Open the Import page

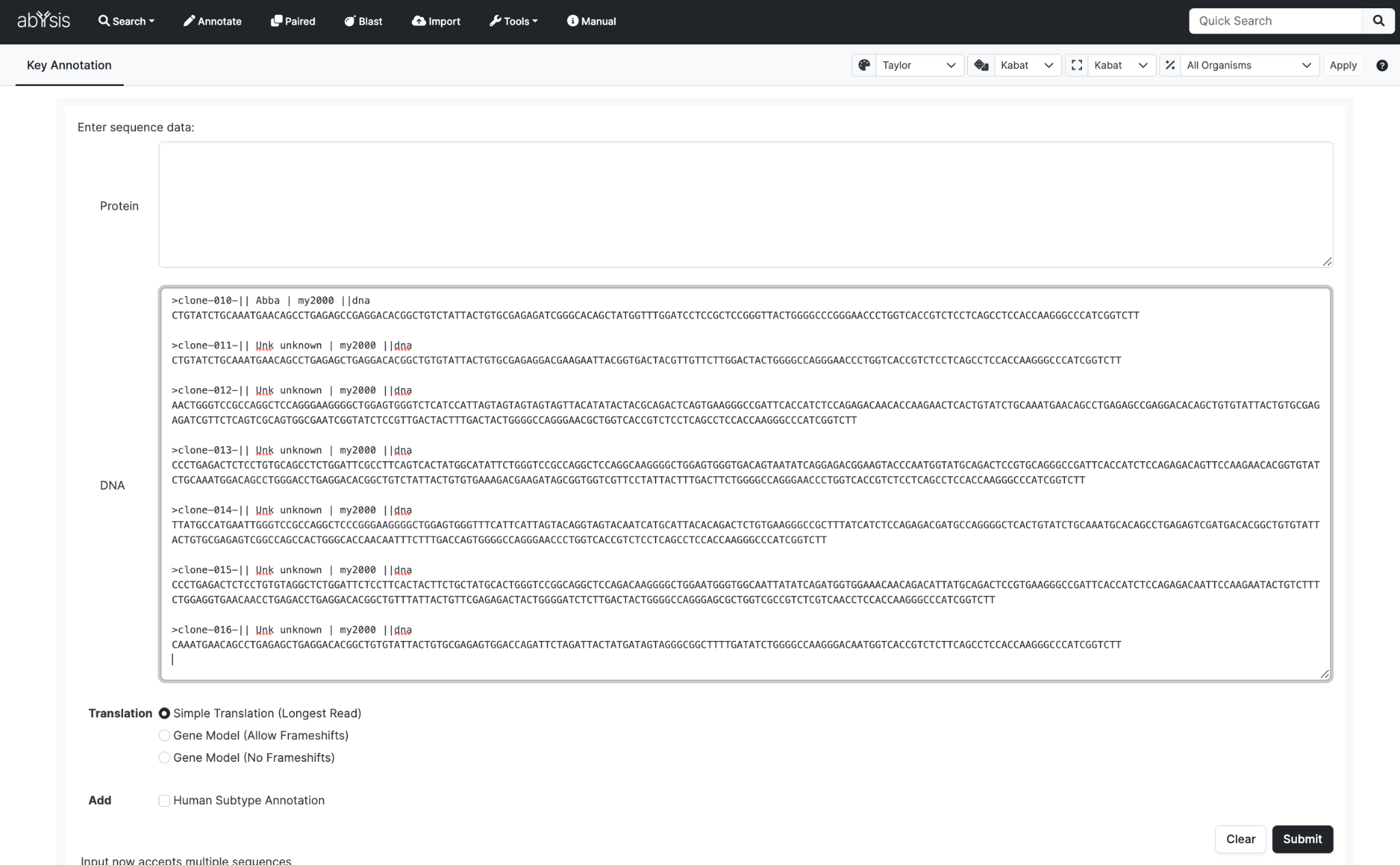436,21
